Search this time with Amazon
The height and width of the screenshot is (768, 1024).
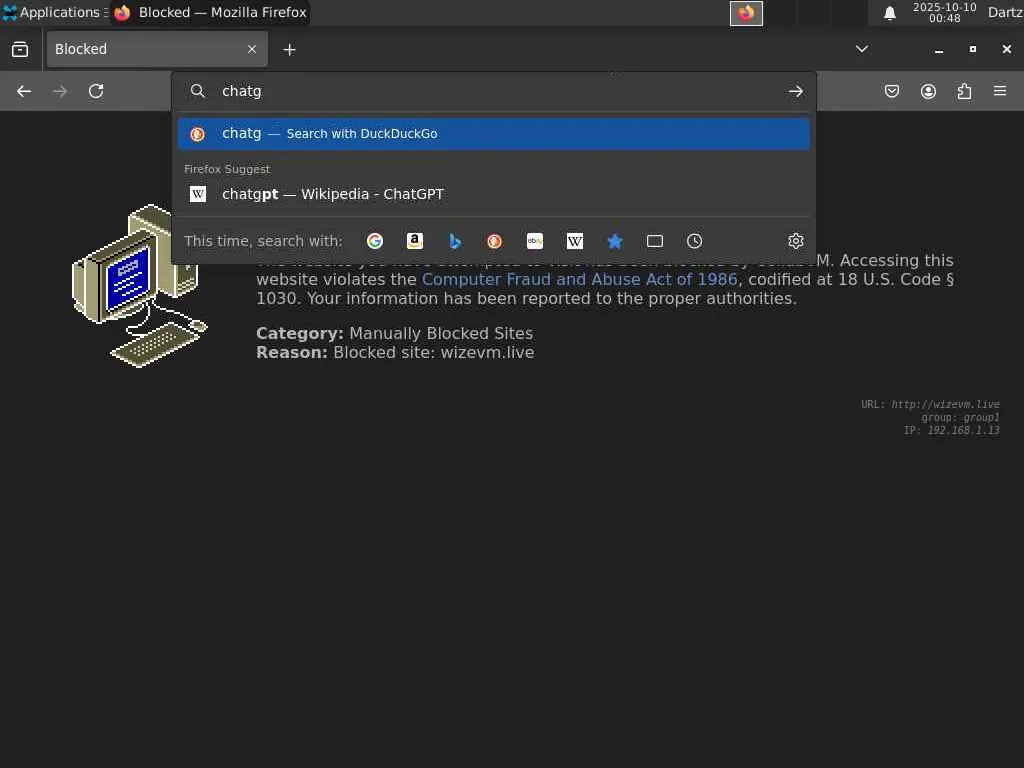(415, 241)
